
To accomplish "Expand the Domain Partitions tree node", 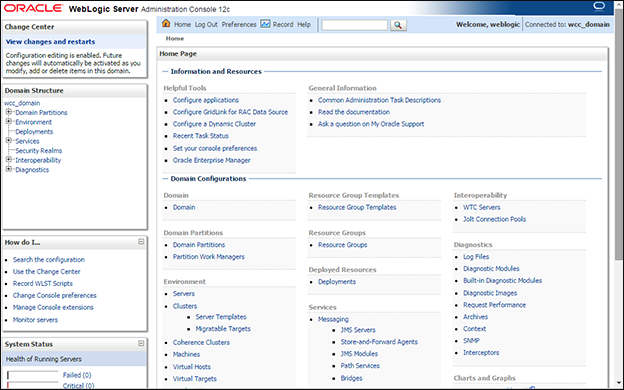I will tap(8, 112).
